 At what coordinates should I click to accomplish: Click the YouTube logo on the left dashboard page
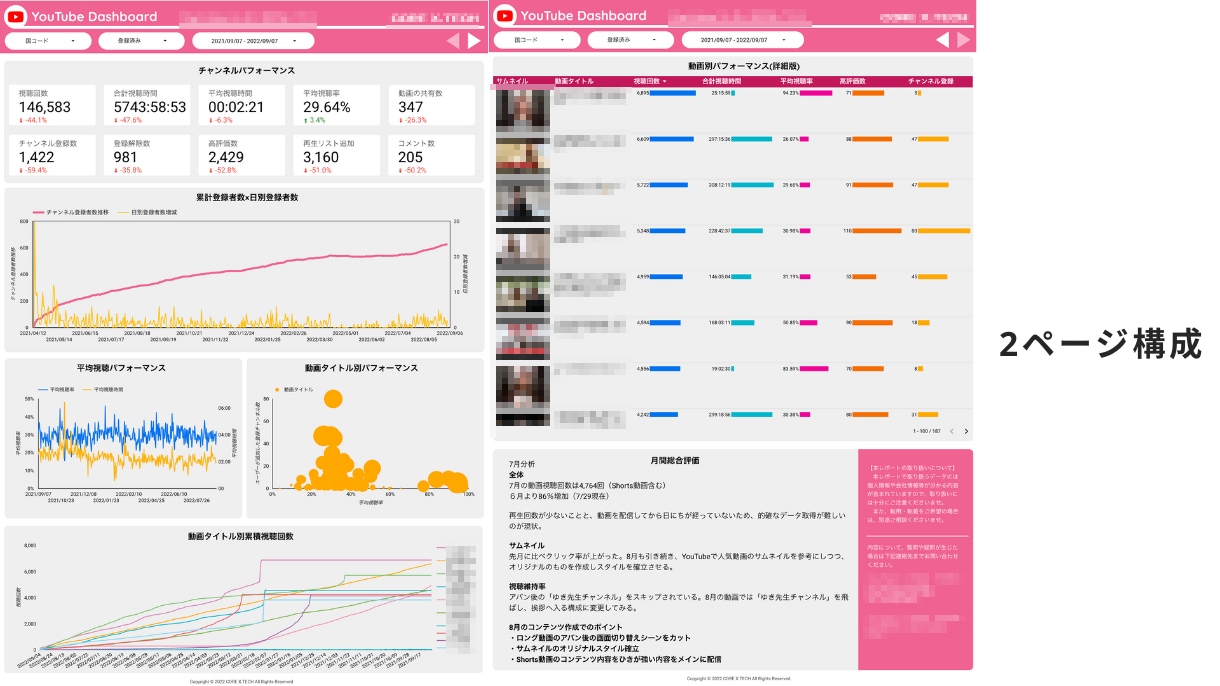pos(16,16)
